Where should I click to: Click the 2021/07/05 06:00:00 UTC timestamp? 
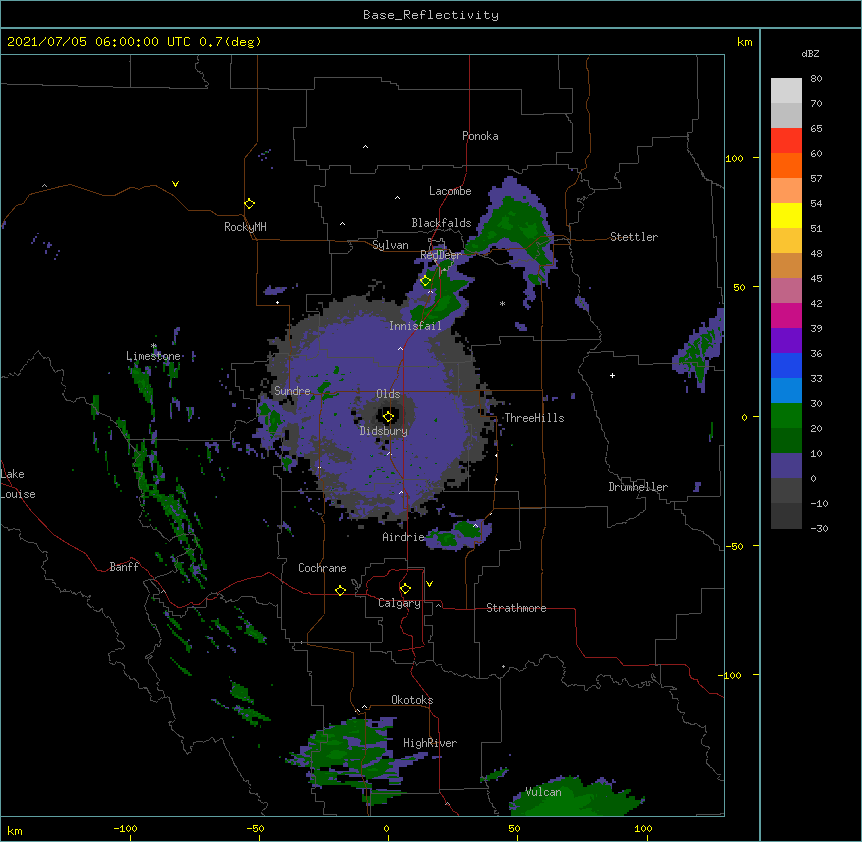coord(99,42)
